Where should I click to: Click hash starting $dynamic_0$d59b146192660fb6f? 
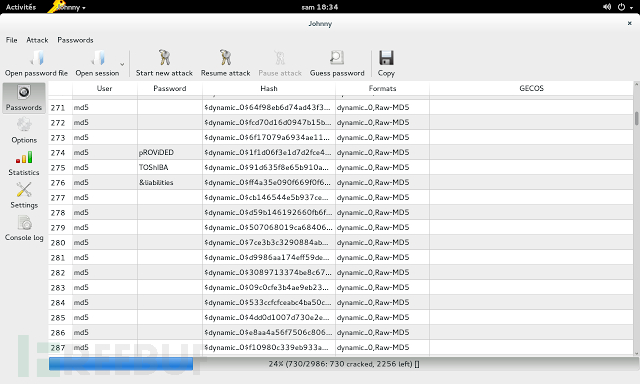point(268,213)
